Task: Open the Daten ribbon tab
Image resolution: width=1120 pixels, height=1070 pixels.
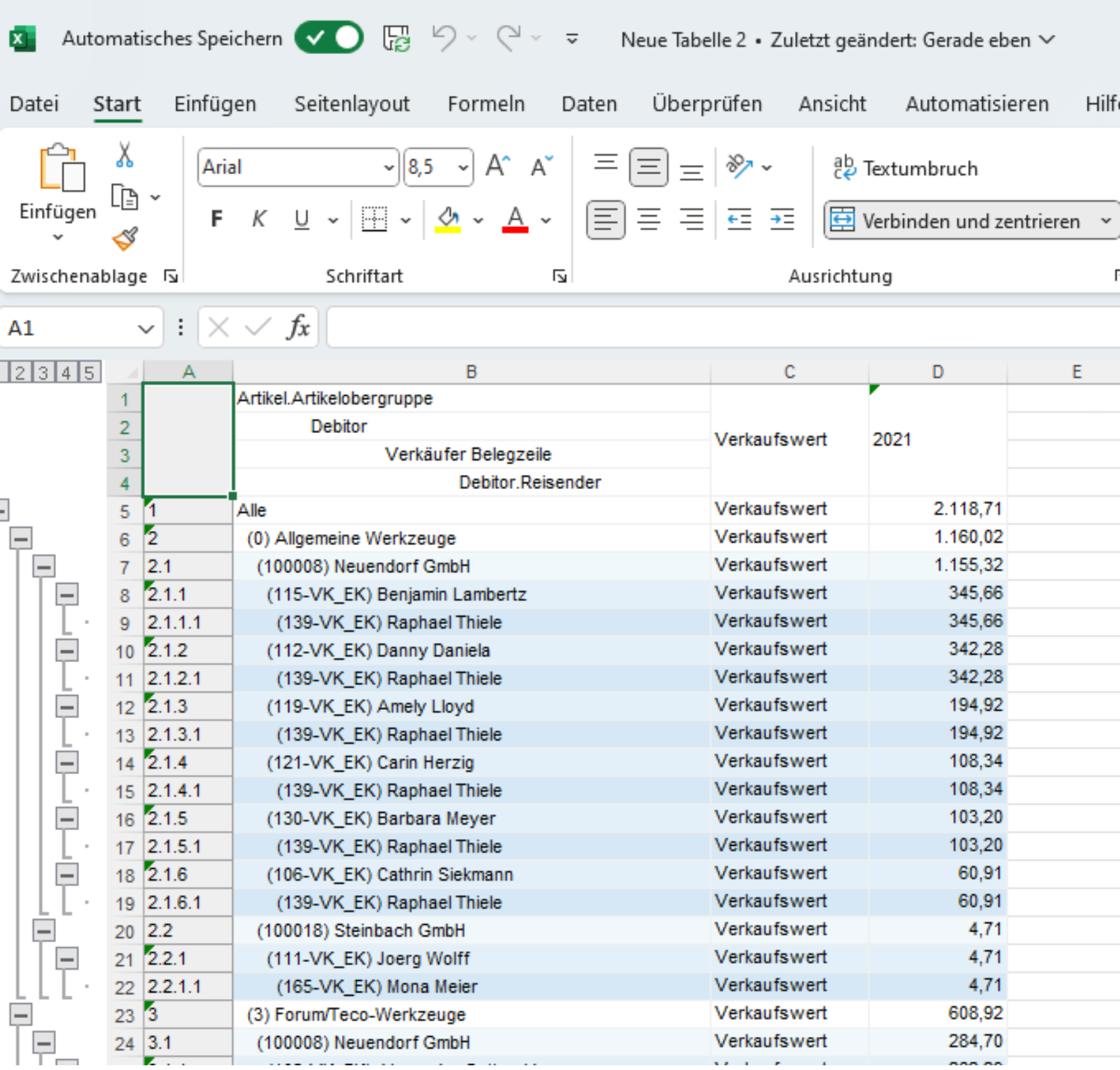Action: click(589, 104)
